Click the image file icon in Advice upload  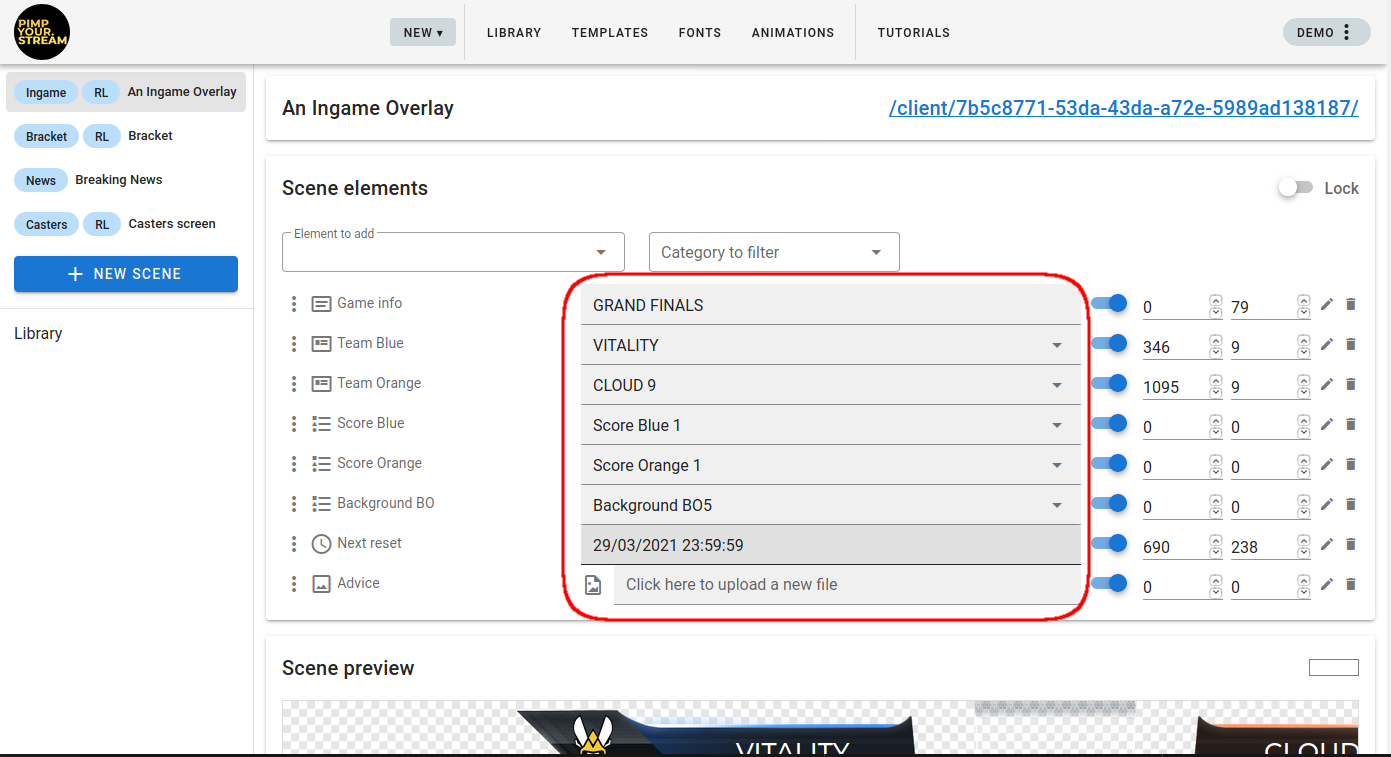click(593, 585)
